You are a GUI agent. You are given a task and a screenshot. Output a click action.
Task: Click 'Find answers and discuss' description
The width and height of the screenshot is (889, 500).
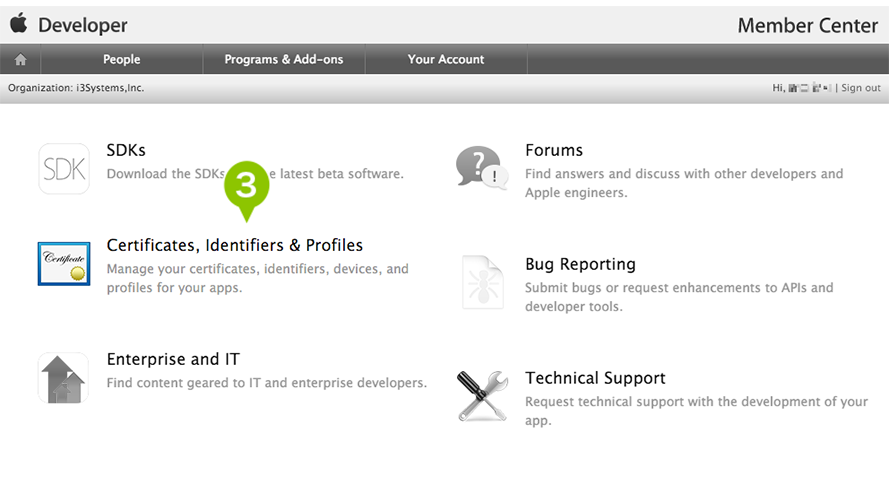click(684, 183)
